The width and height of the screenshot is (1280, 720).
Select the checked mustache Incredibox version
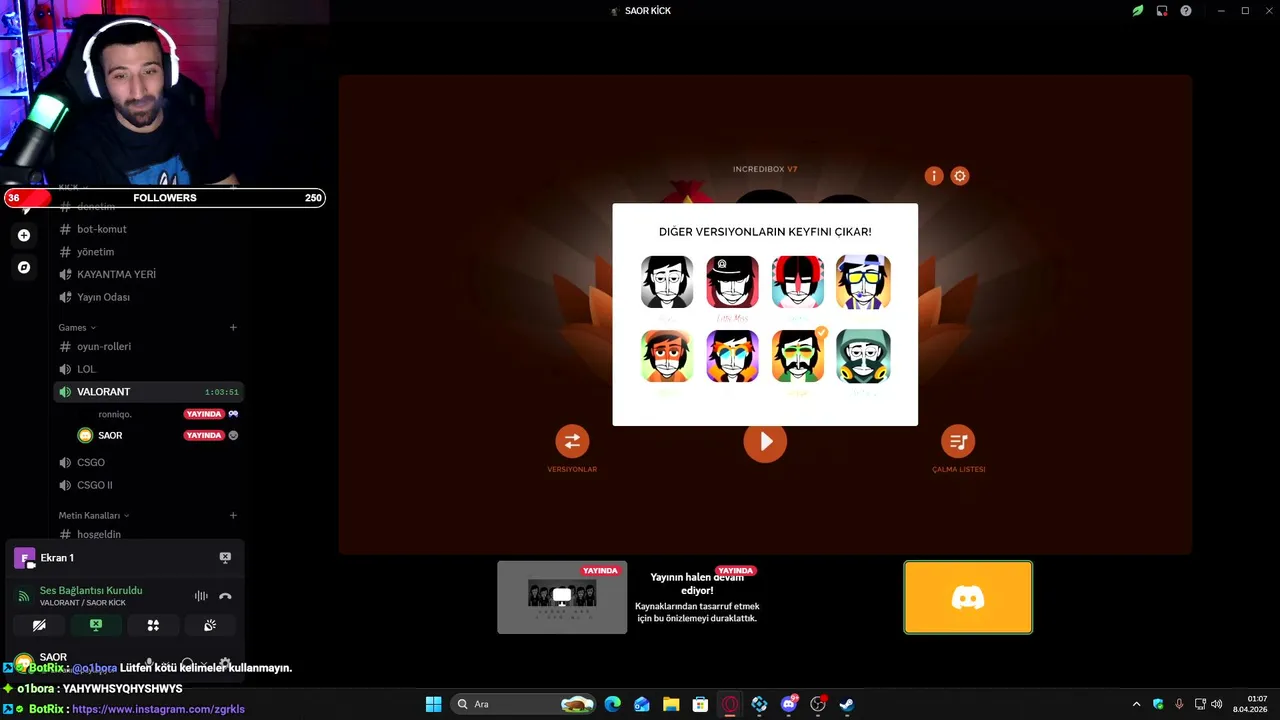pos(798,356)
